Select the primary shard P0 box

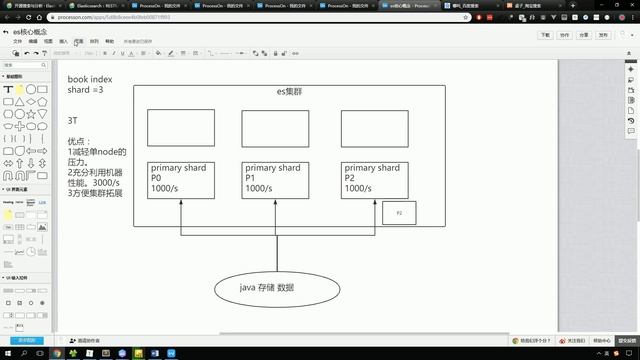click(181, 180)
